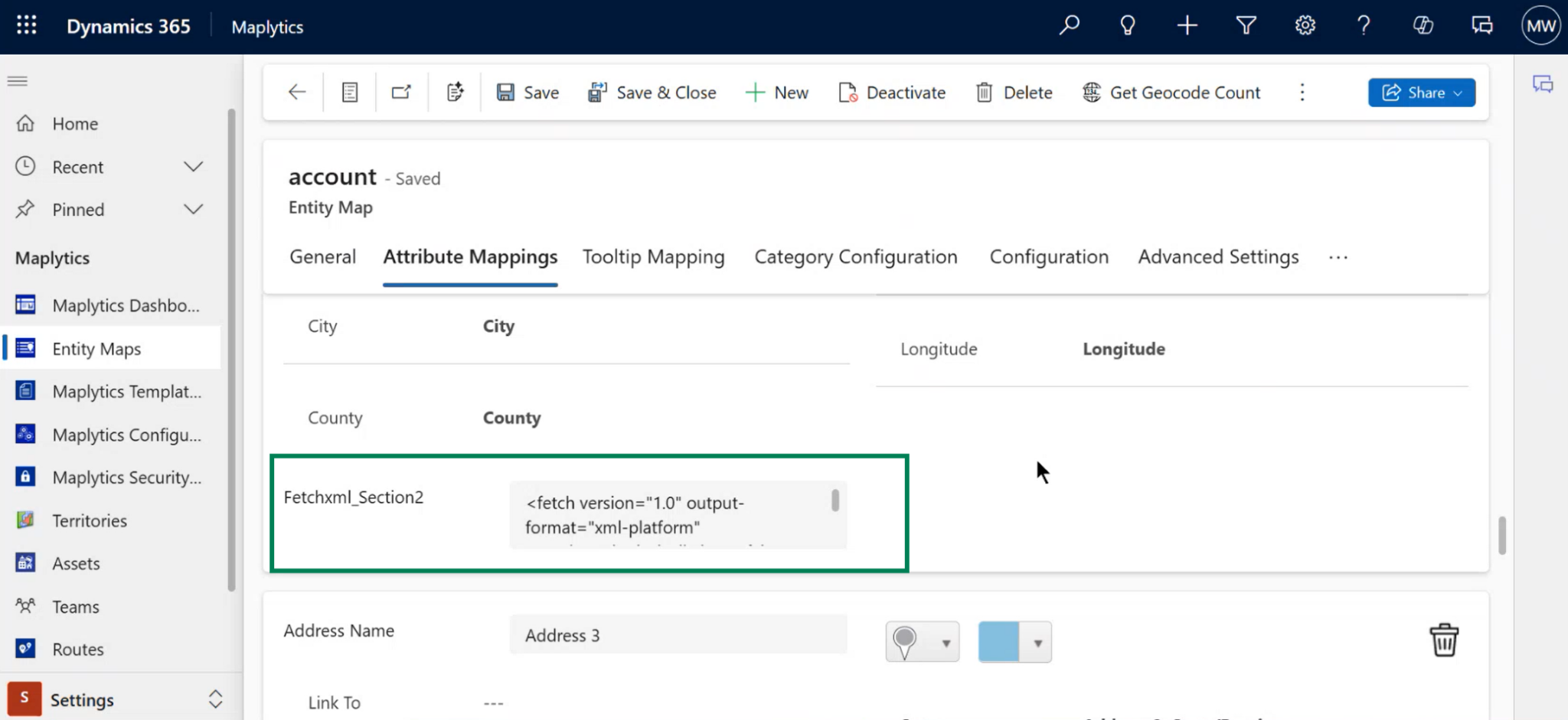The height and width of the screenshot is (720, 1568).
Task: Click the New button
Action: (x=776, y=93)
